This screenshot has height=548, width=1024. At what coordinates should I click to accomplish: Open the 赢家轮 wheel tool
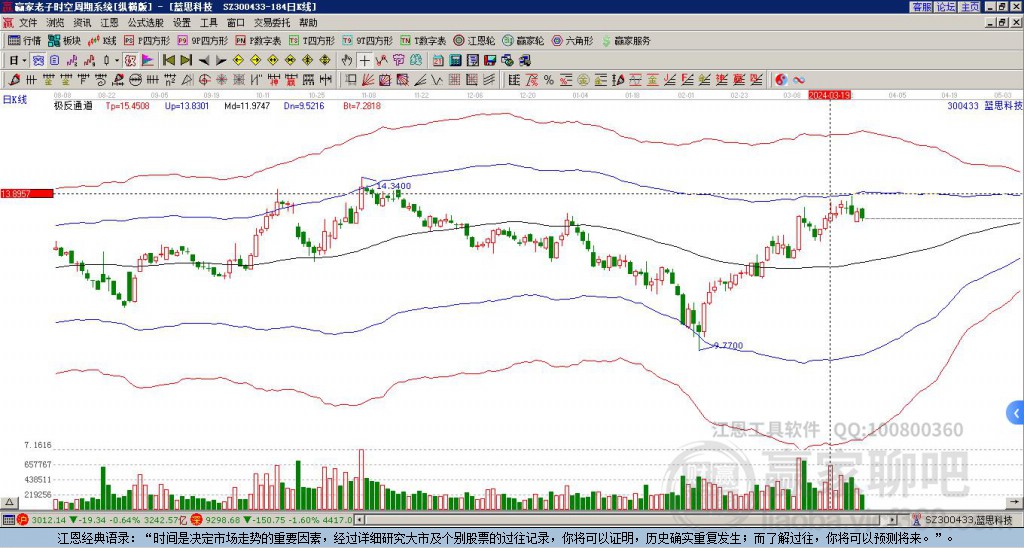(x=523, y=40)
